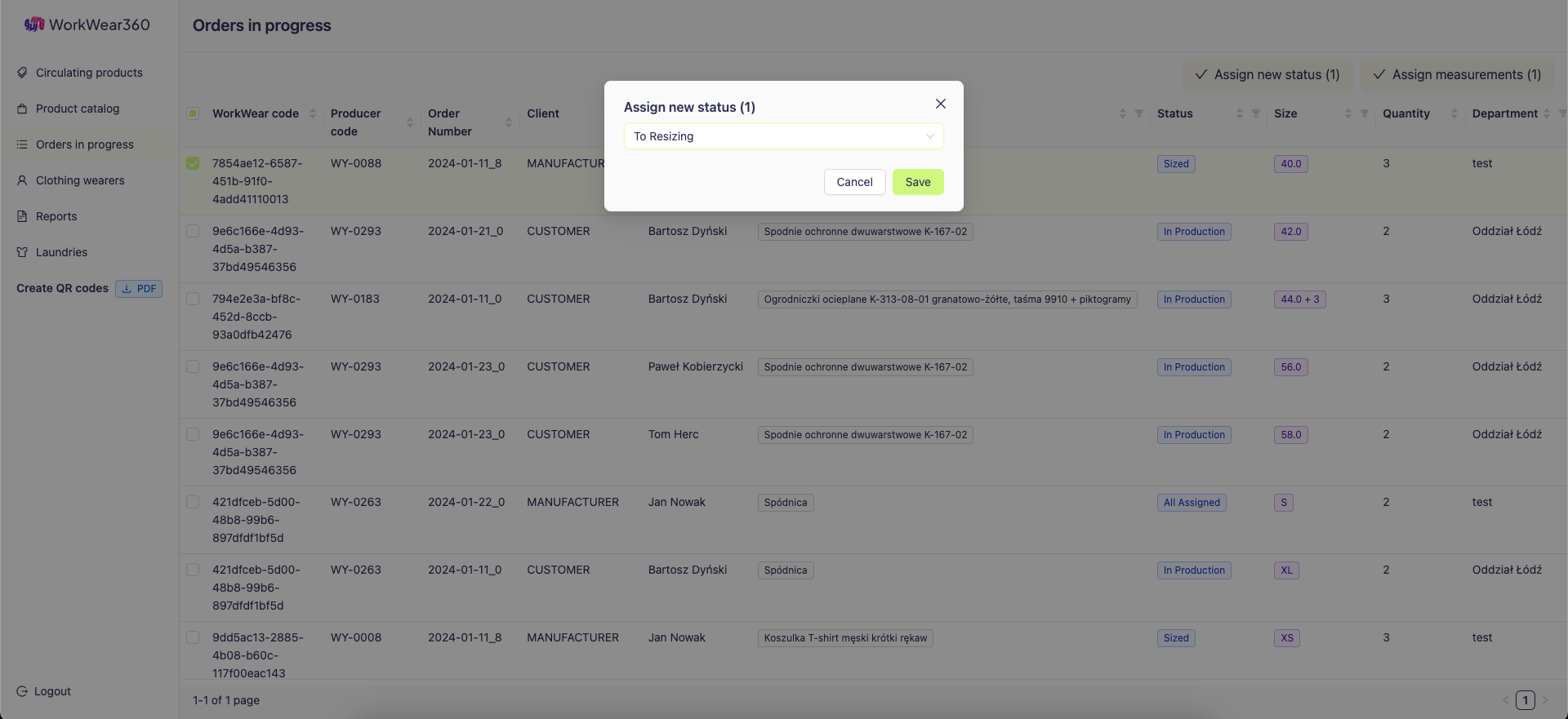Open Orders in progress menu item
Viewport: 1568px width, 719px height.
click(85, 144)
